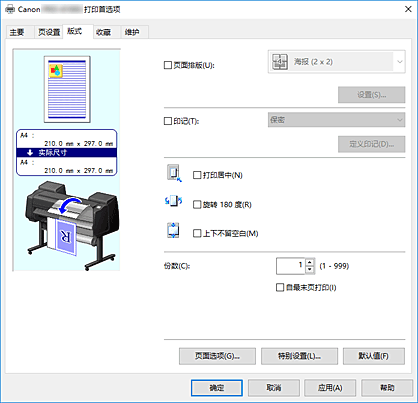Check the 自最末页打印(I) option
Screen dimensions: 418x403
pyautogui.click(x=280, y=287)
